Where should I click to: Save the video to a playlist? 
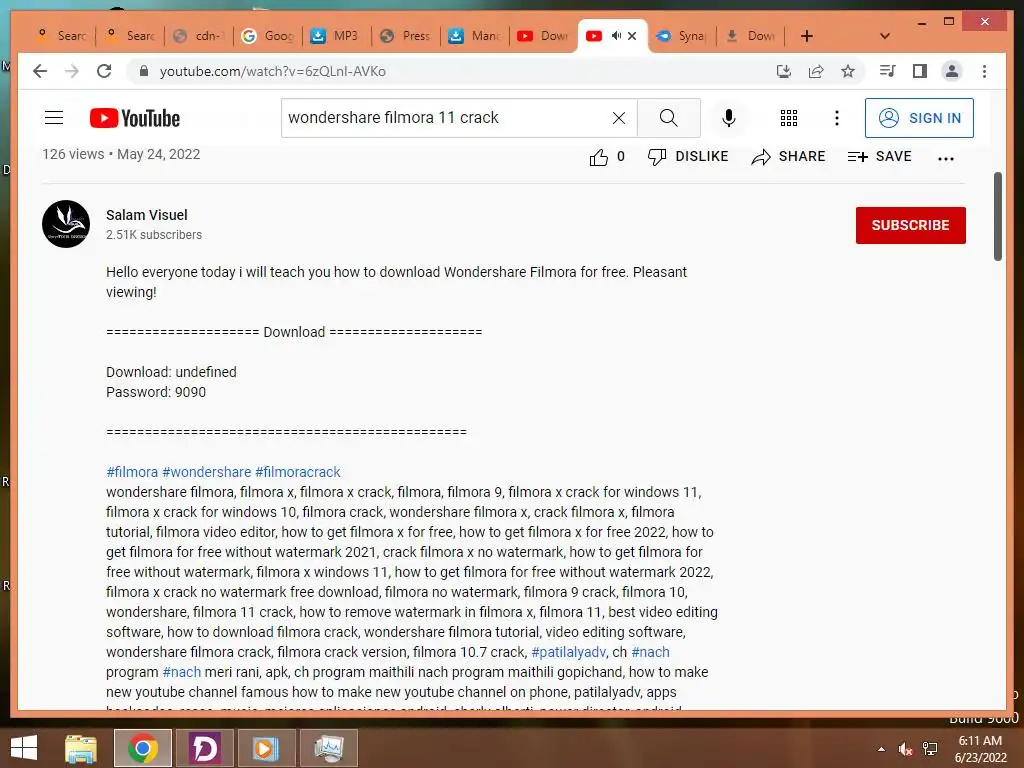tap(879, 157)
